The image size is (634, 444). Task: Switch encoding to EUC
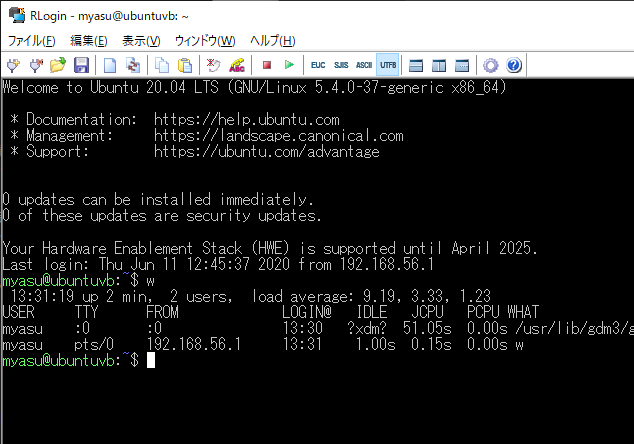point(318,65)
